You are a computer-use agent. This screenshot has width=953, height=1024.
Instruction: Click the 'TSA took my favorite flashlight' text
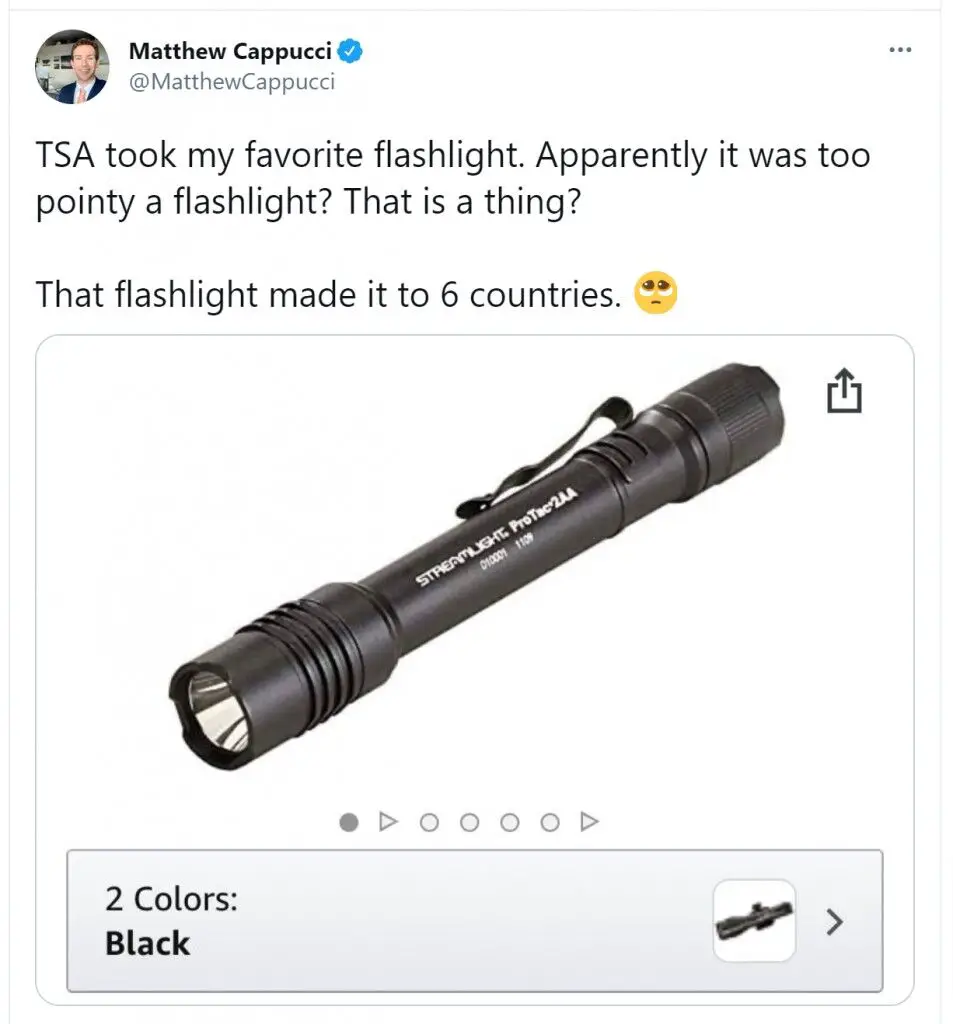click(280, 155)
